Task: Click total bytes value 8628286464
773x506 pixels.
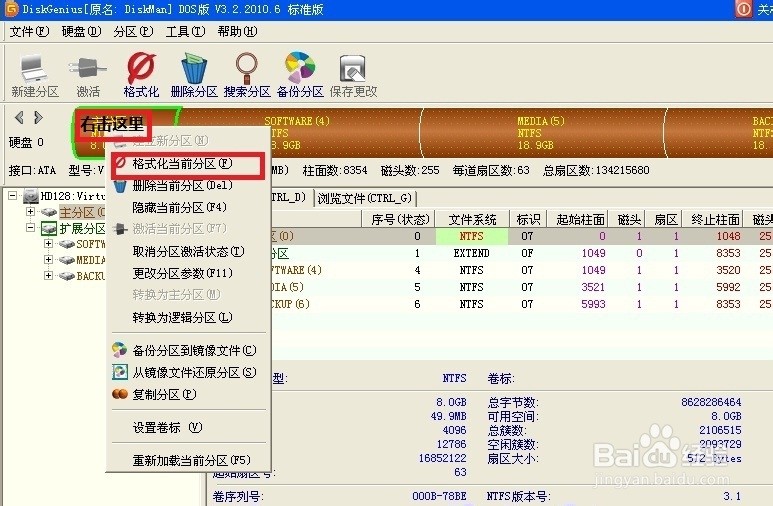Action: tap(711, 402)
